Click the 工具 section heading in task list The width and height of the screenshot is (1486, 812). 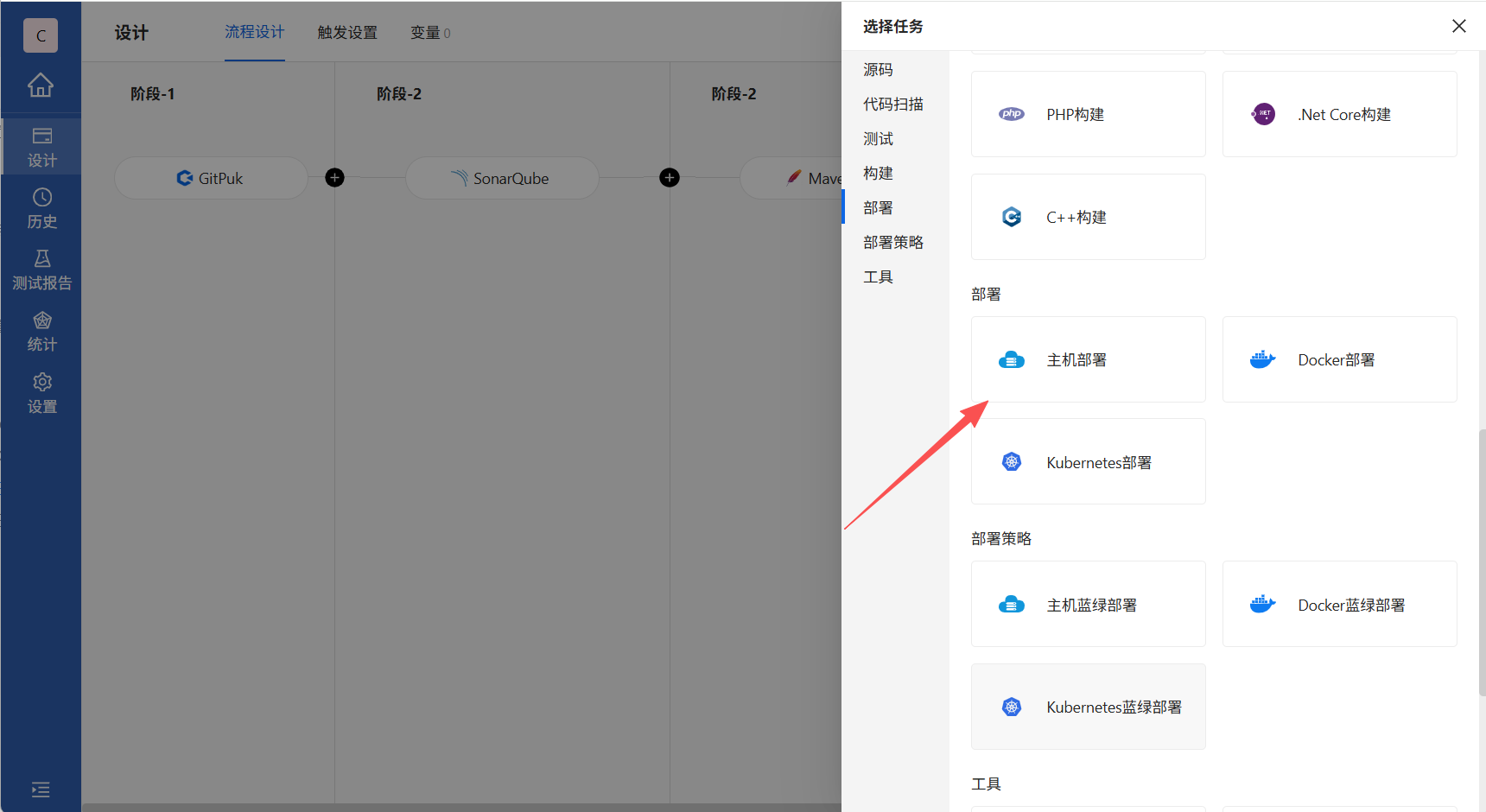tap(986, 783)
